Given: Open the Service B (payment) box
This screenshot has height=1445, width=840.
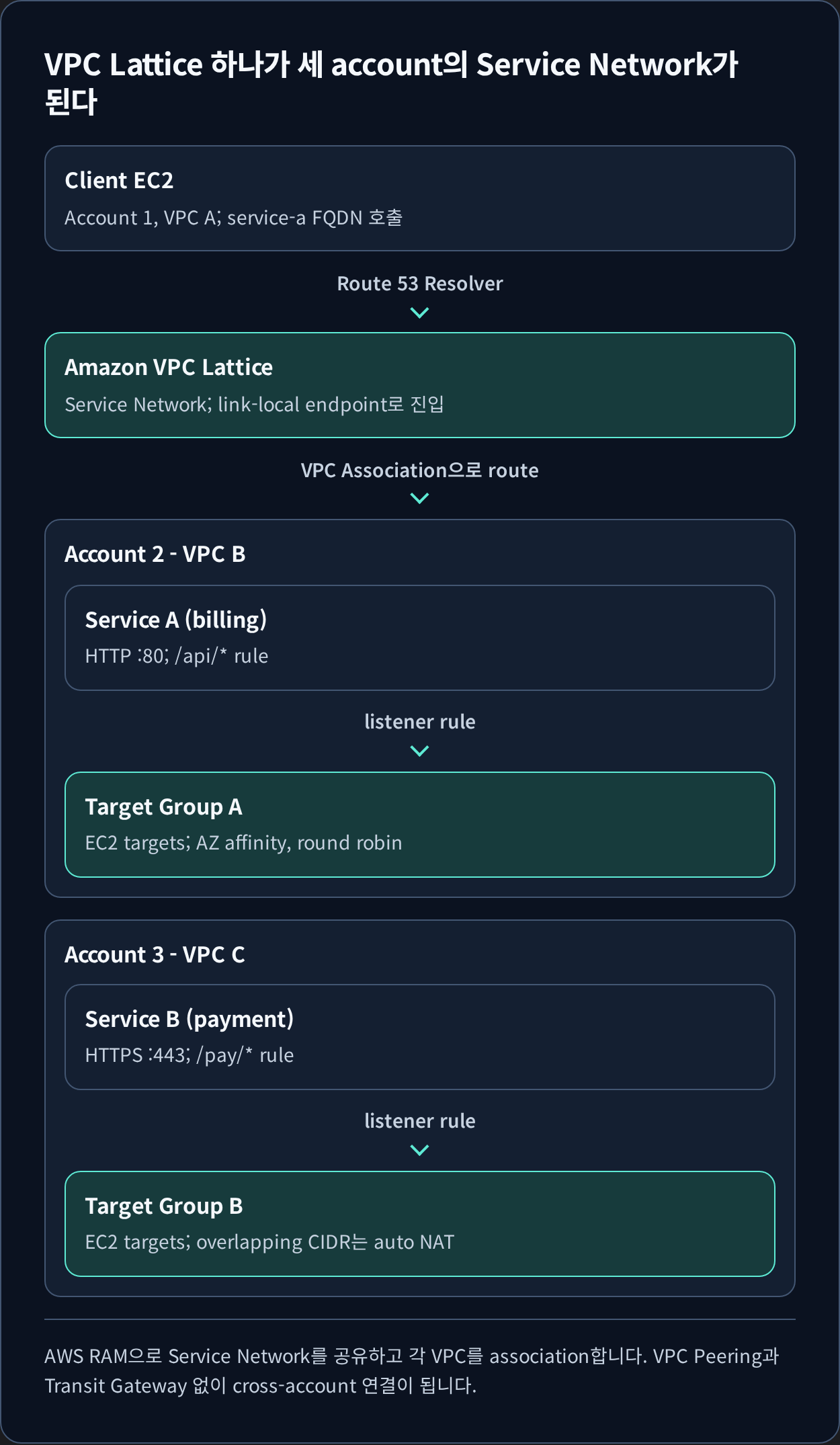Looking at the screenshot, I should (420, 1037).
